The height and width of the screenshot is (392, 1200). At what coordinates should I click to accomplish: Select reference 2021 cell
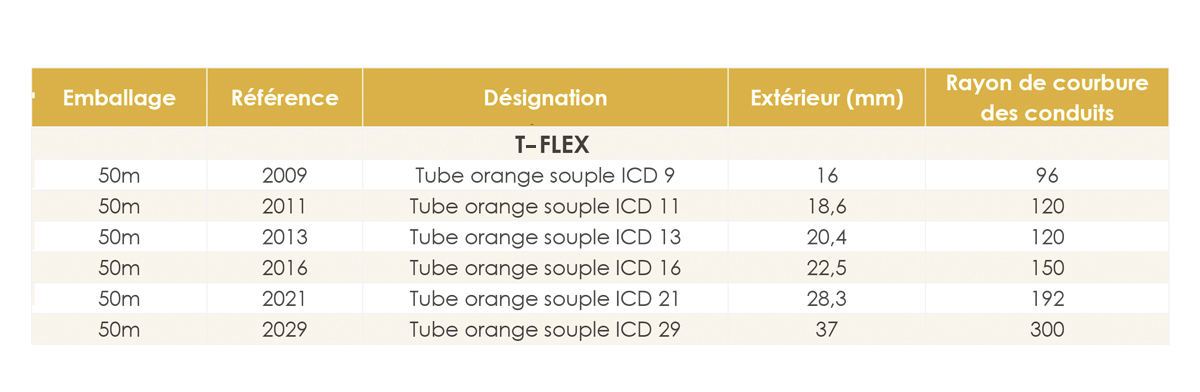pyautogui.click(x=285, y=299)
